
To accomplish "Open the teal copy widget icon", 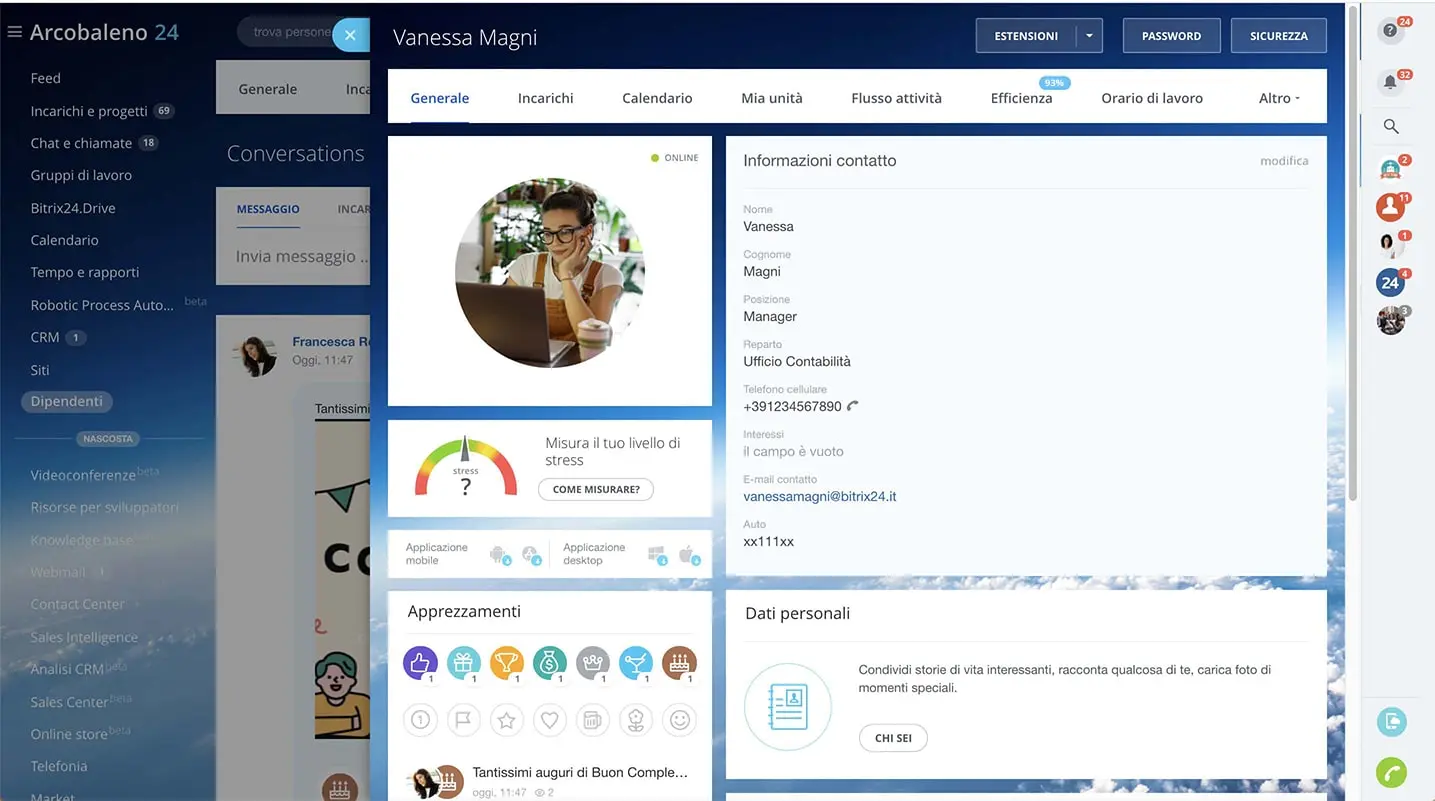I will point(1391,721).
